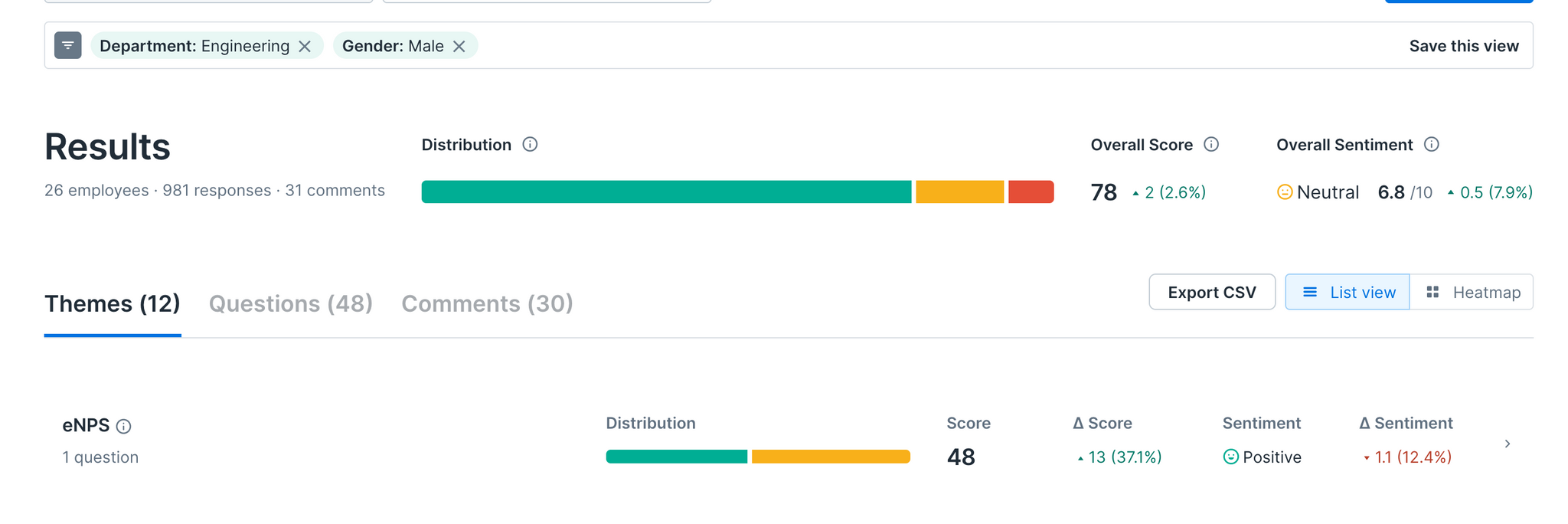Click the eNPS theme title
This screenshot has width=1568, height=524.
(86, 426)
